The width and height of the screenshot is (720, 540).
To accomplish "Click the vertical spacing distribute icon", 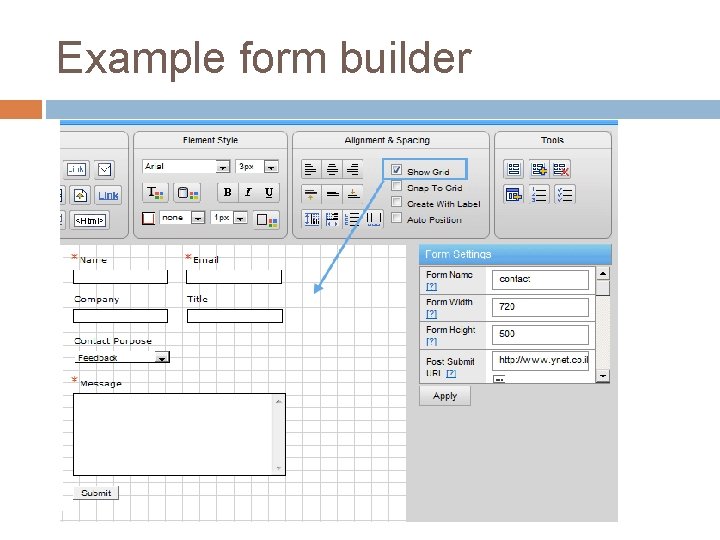I will point(352,219).
